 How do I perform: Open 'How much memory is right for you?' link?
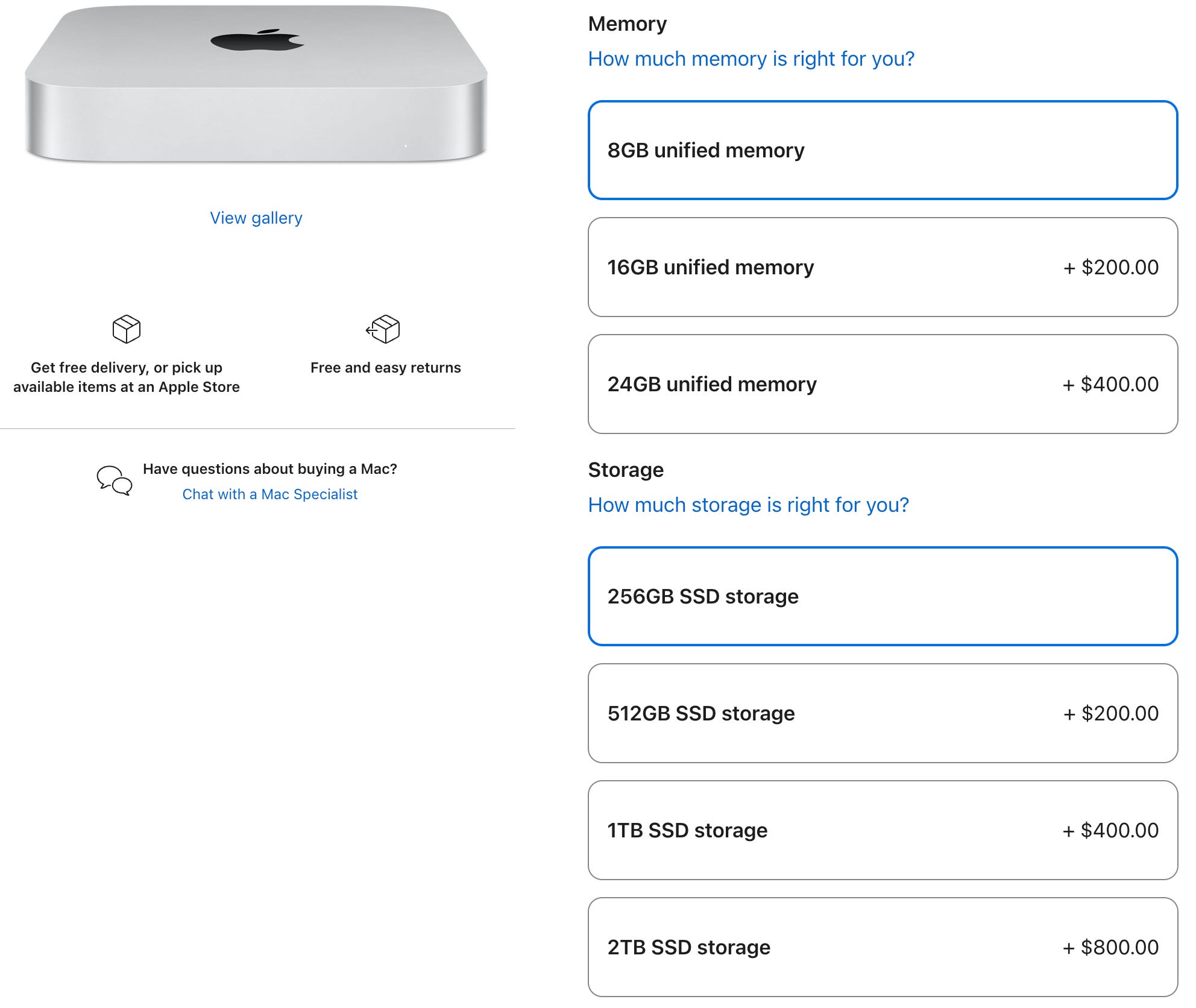click(751, 58)
